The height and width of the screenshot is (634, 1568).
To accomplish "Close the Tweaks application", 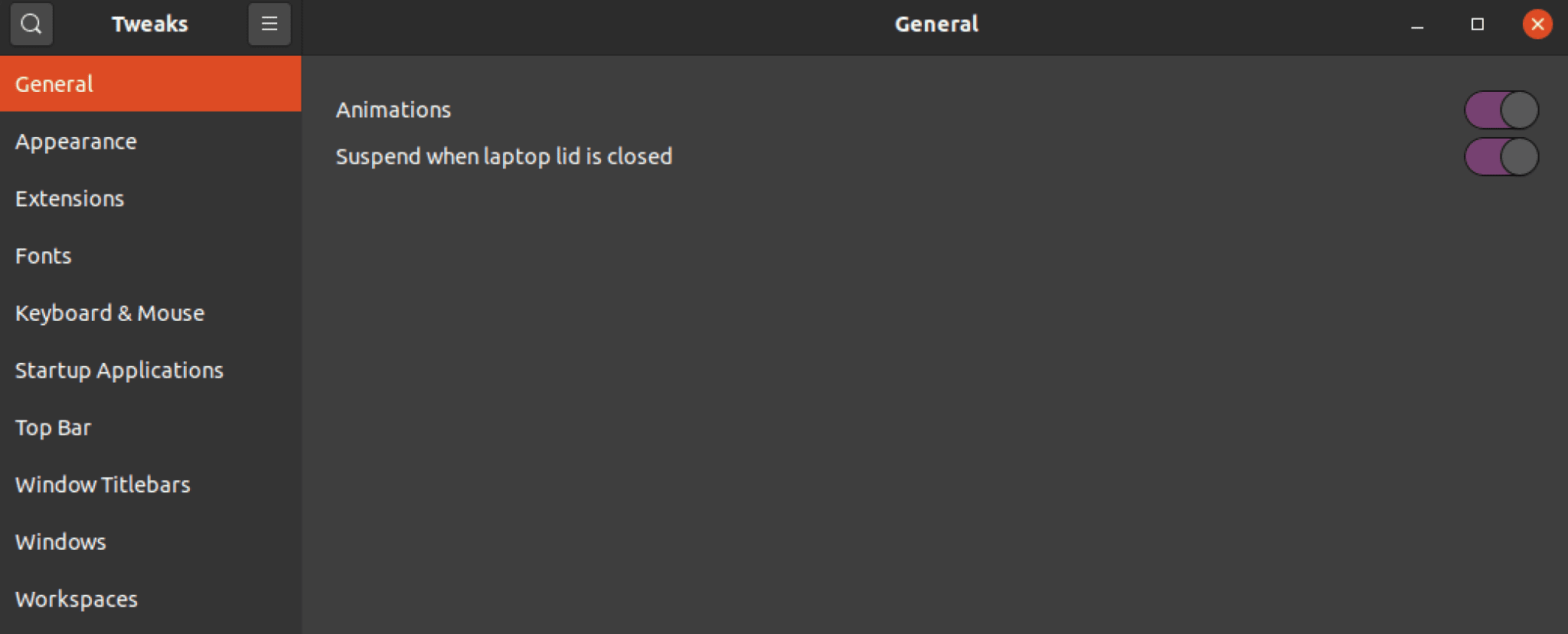I will pyautogui.click(x=1538, y=24).
